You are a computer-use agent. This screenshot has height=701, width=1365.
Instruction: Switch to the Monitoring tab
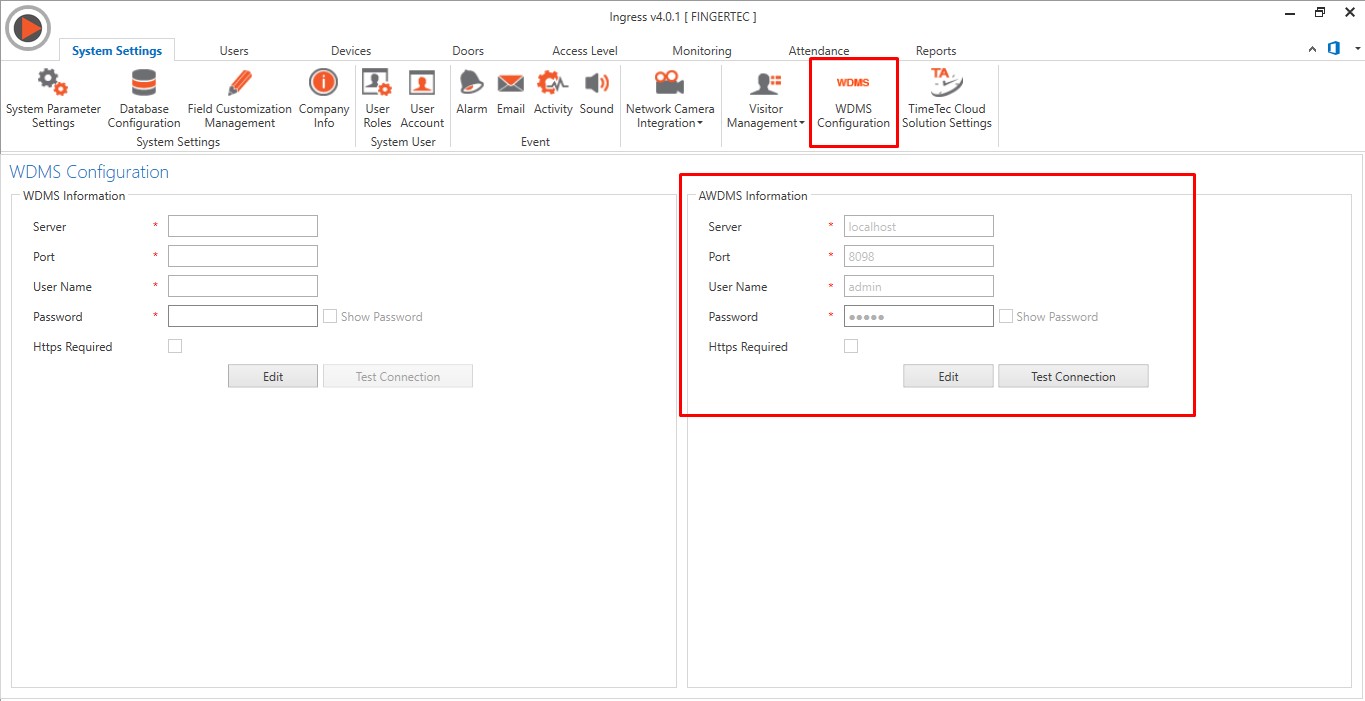tap(702, 51)
